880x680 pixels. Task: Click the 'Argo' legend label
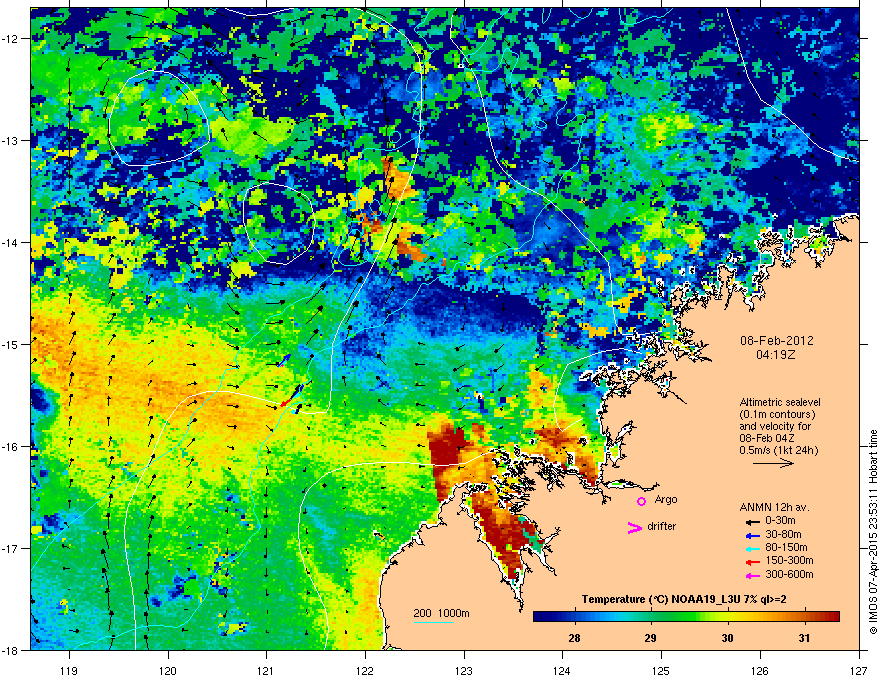(666, 500)
